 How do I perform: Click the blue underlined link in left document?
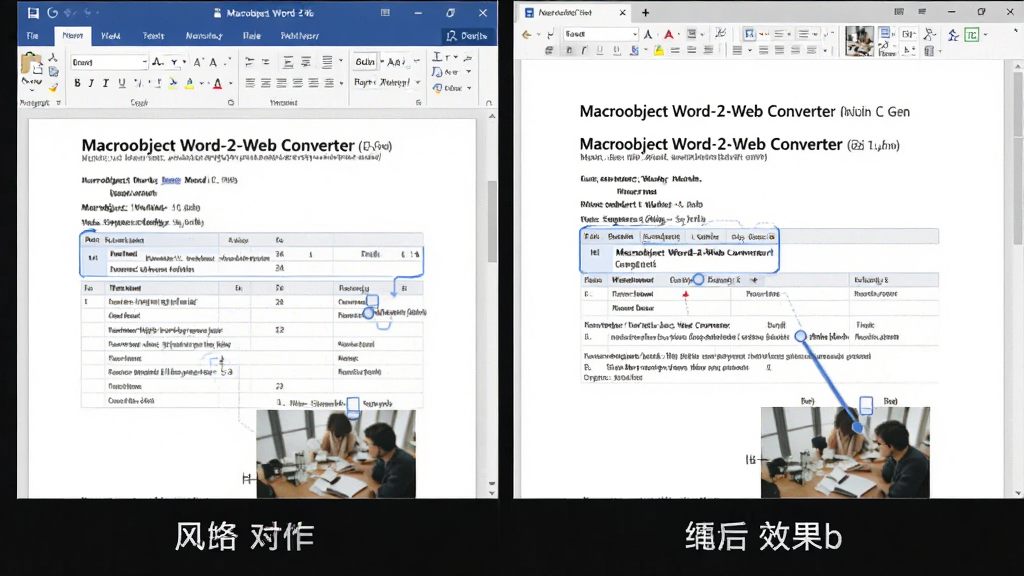coord(170,180)
